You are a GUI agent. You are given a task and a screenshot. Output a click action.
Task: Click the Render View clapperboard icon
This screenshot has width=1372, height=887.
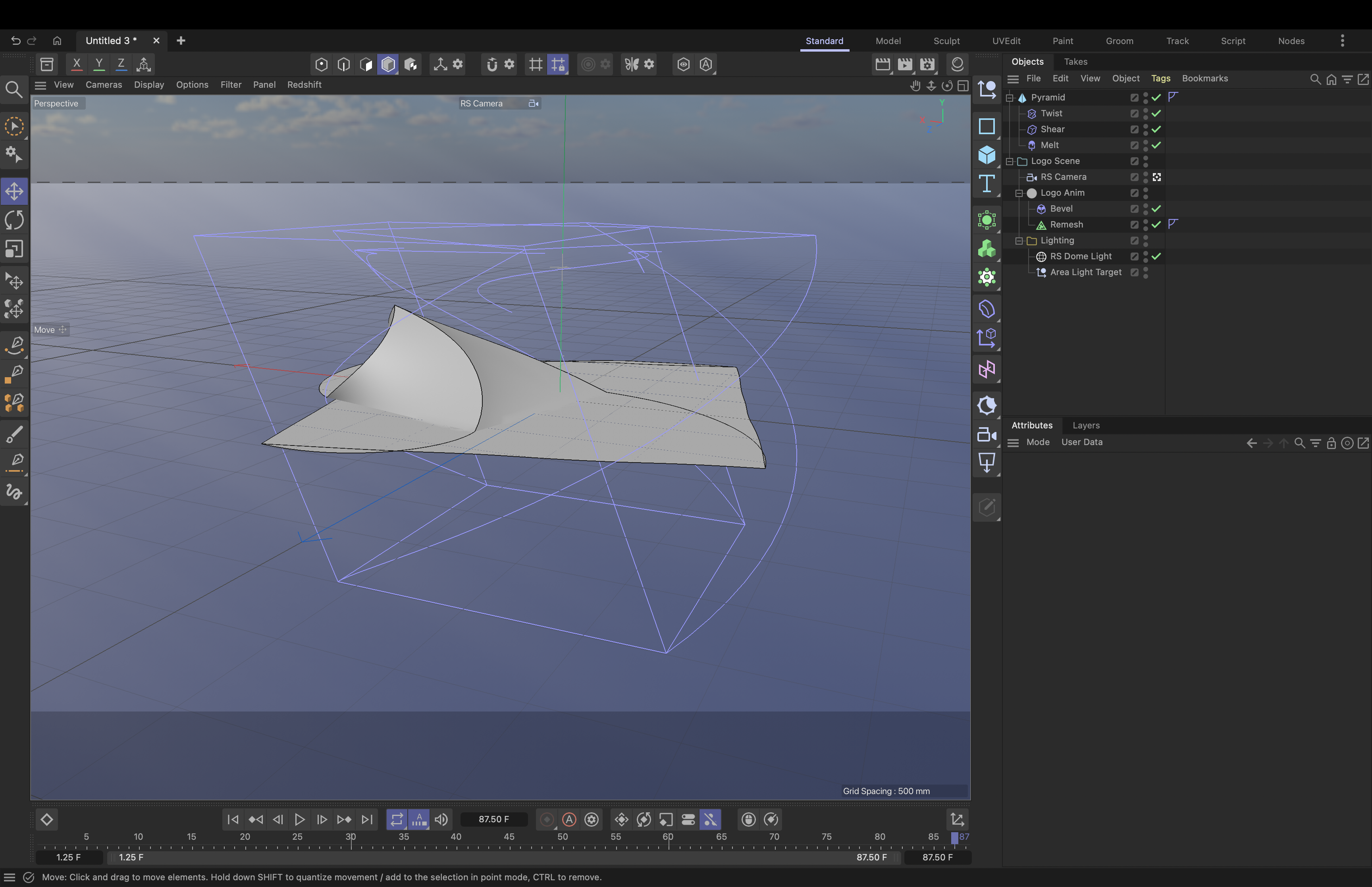pos(883,64)
